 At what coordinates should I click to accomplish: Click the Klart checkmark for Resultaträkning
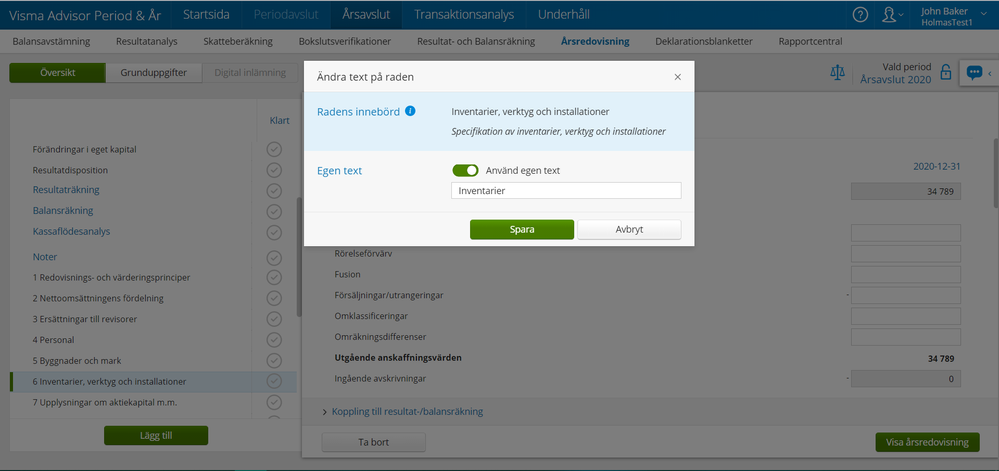(x=274, y=190)
